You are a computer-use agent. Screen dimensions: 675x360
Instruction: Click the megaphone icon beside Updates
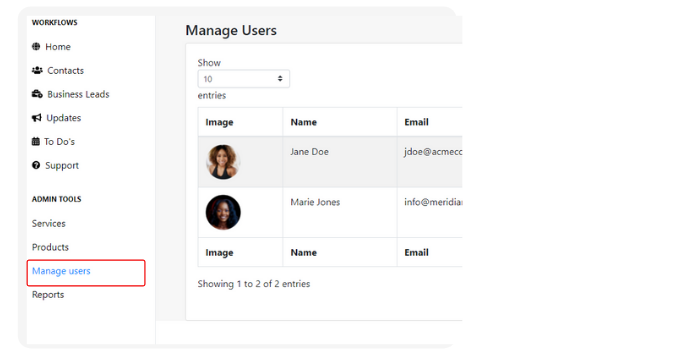click(x=37, y=118)
